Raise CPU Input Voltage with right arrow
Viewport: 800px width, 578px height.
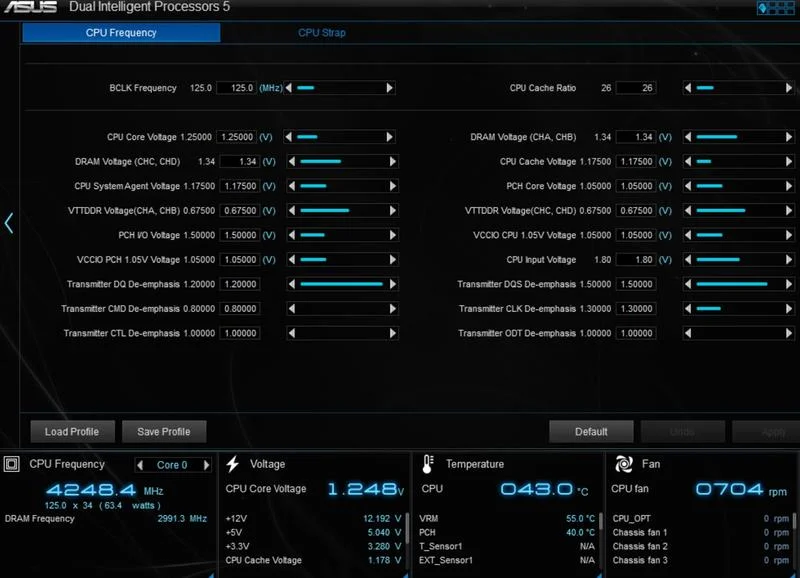coord(789,259)
